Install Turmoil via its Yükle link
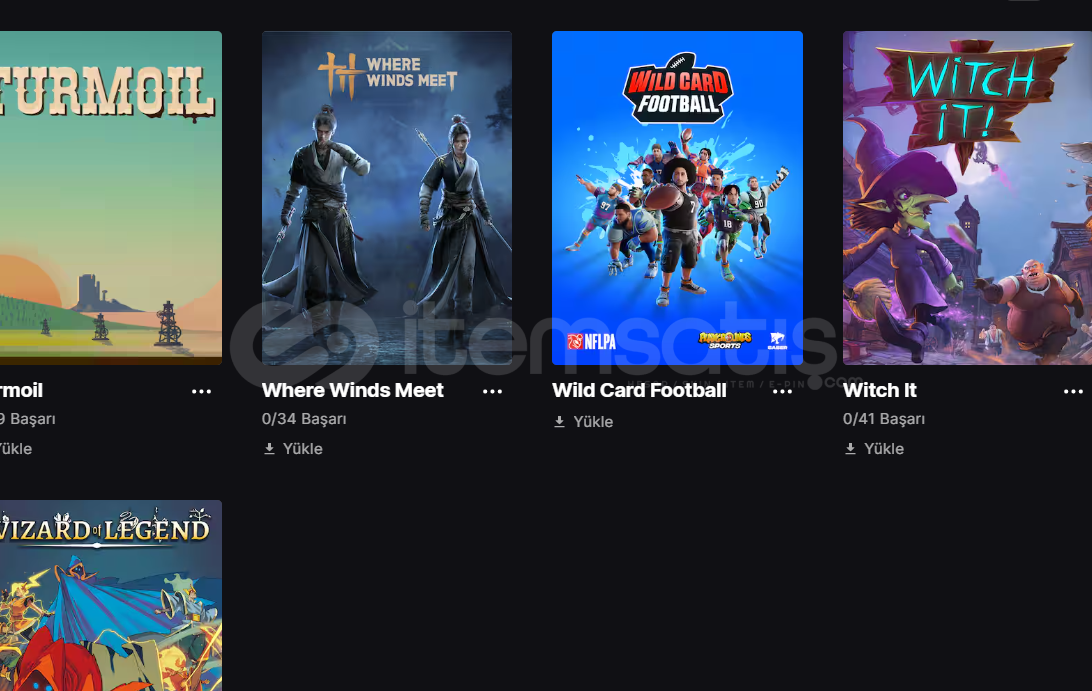 [x=15, y=449]
